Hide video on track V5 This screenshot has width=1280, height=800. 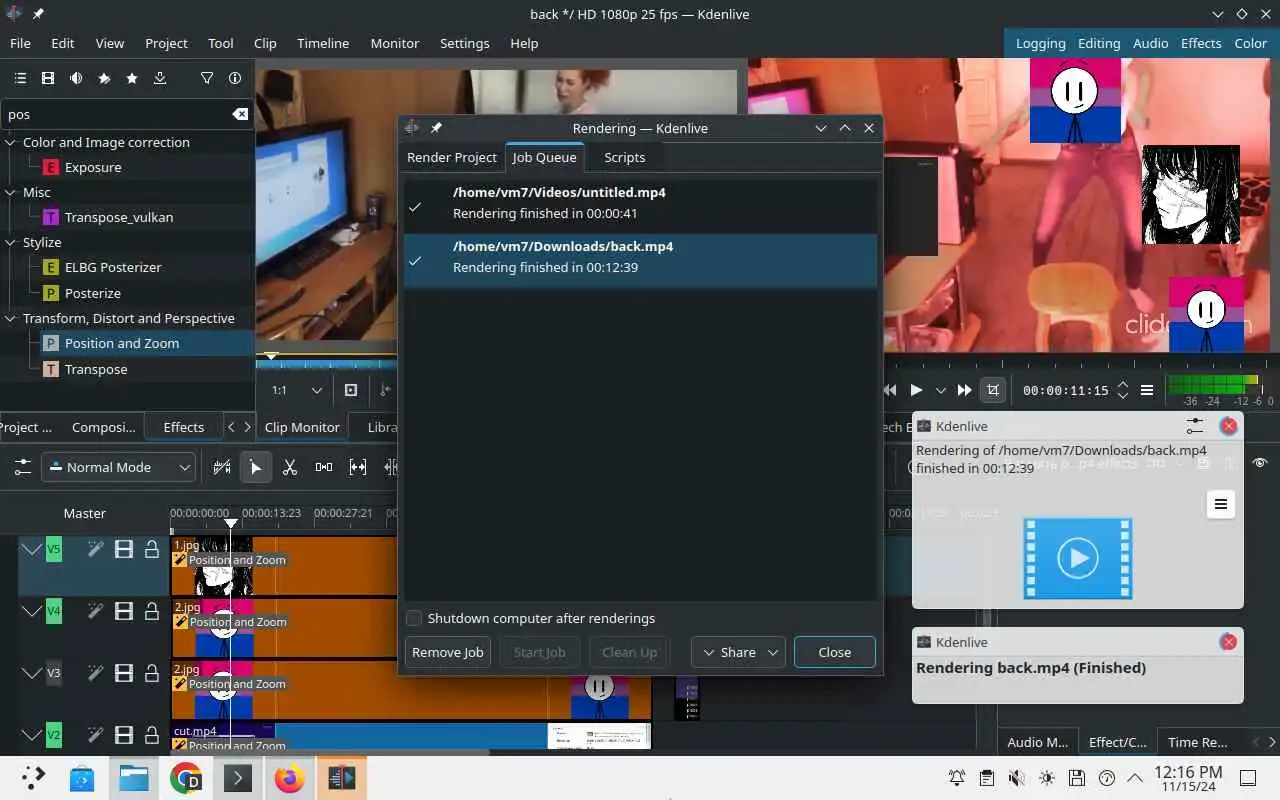point(124,549)
